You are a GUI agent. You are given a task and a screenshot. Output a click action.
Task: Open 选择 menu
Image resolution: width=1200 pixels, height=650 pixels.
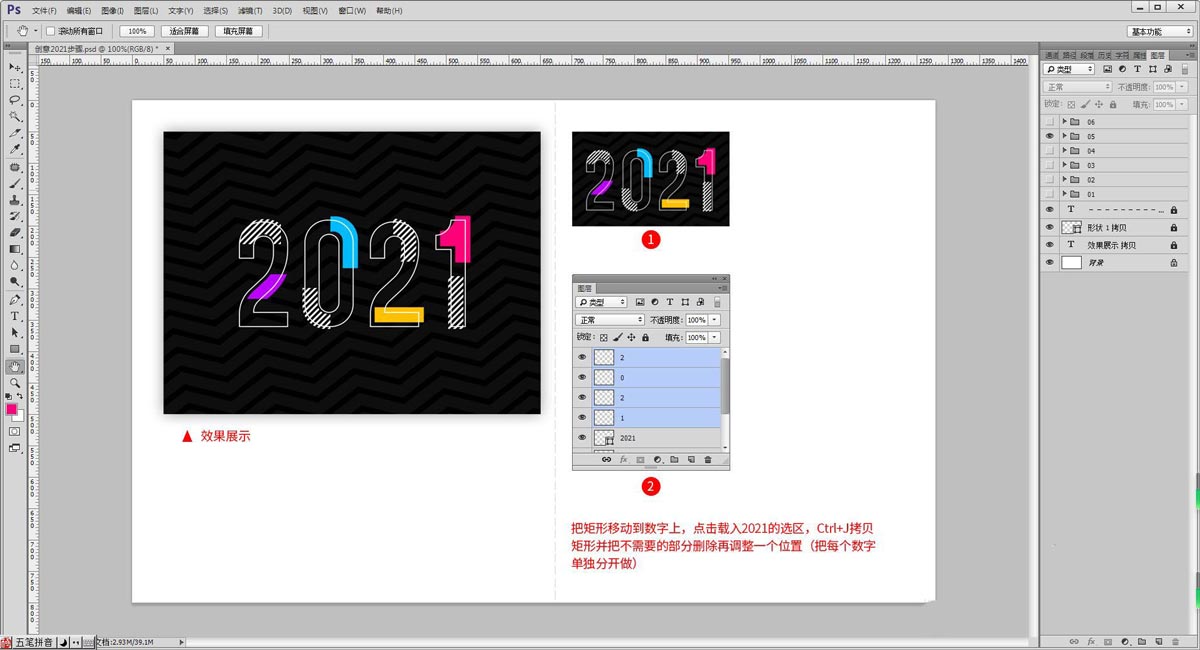point(215,10)
